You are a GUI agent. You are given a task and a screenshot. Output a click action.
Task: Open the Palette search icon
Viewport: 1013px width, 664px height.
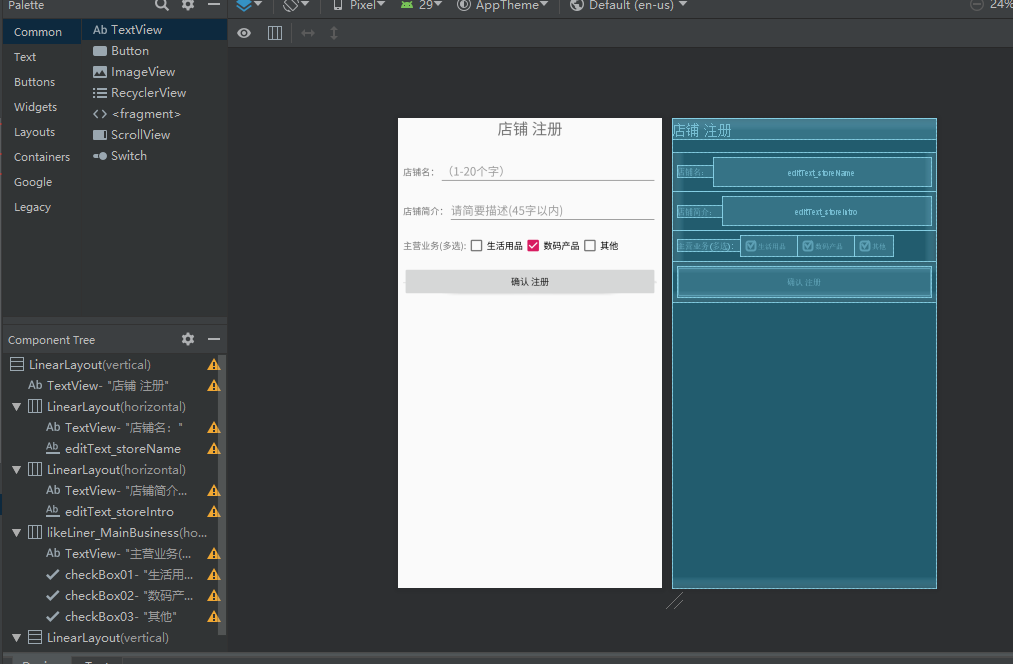162,7
